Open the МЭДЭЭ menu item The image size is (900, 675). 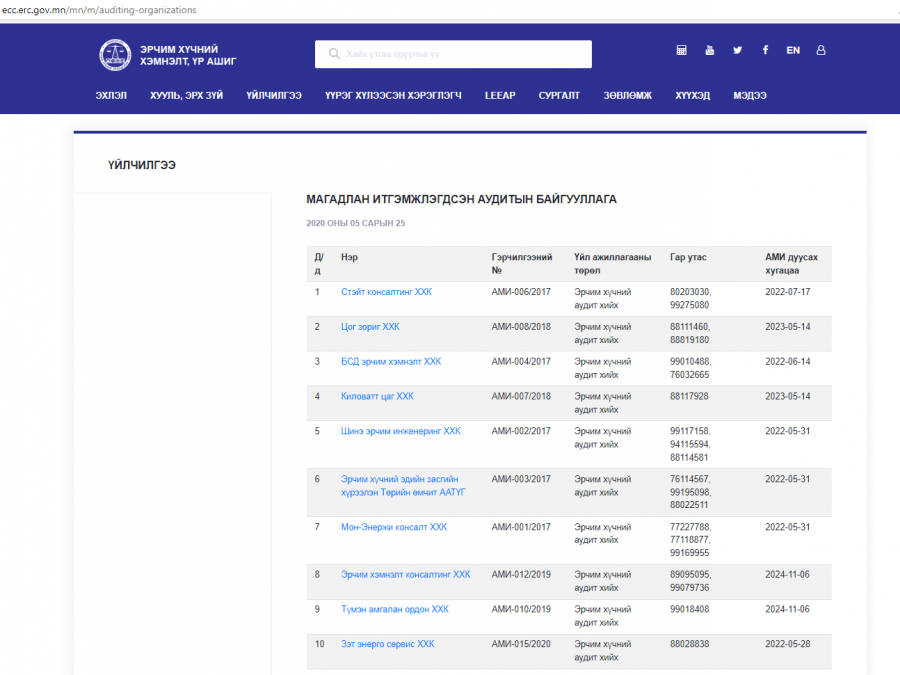click(x=750, y=95)
